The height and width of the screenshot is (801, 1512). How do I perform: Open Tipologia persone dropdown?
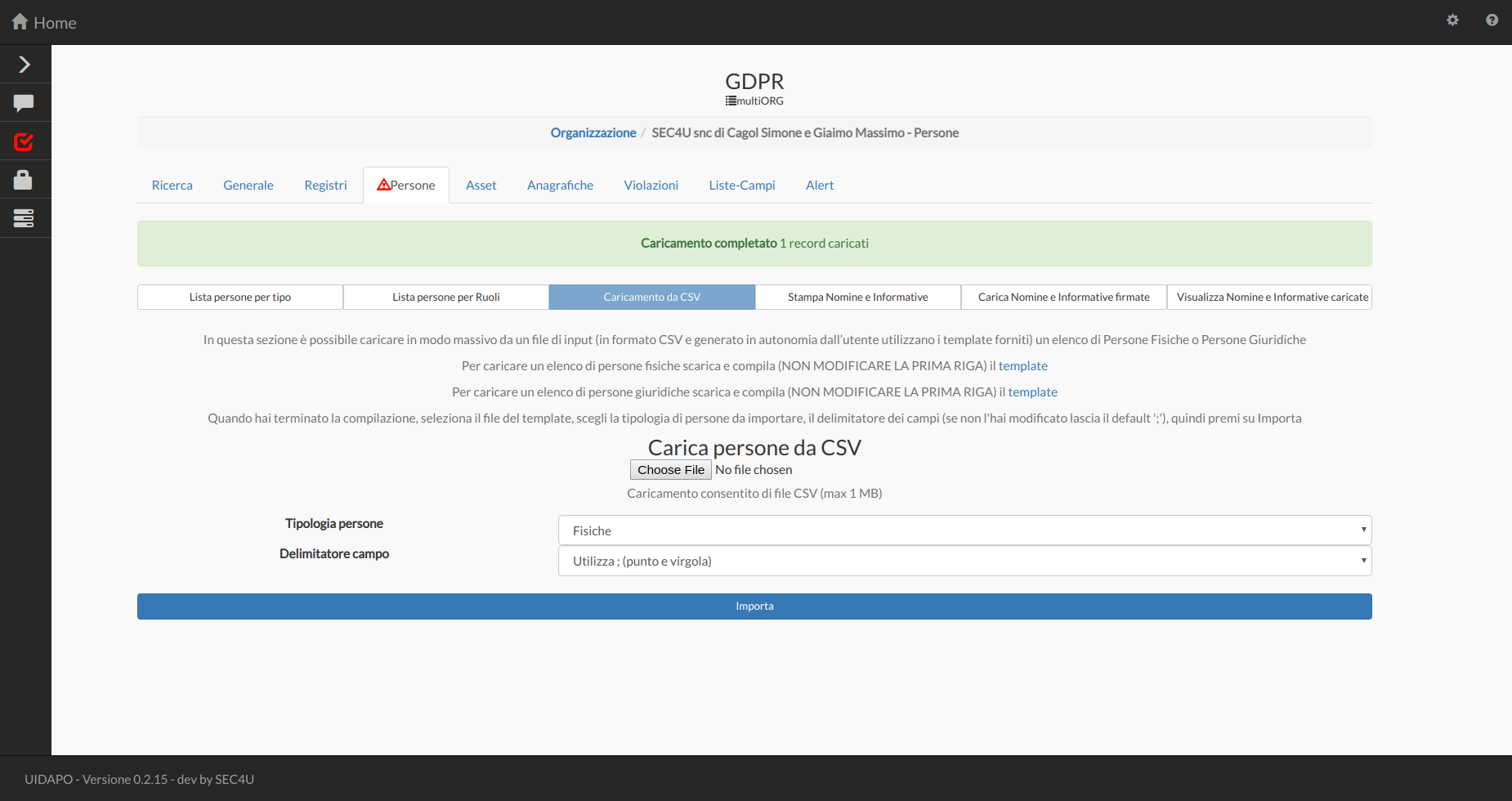pos(964,530)
